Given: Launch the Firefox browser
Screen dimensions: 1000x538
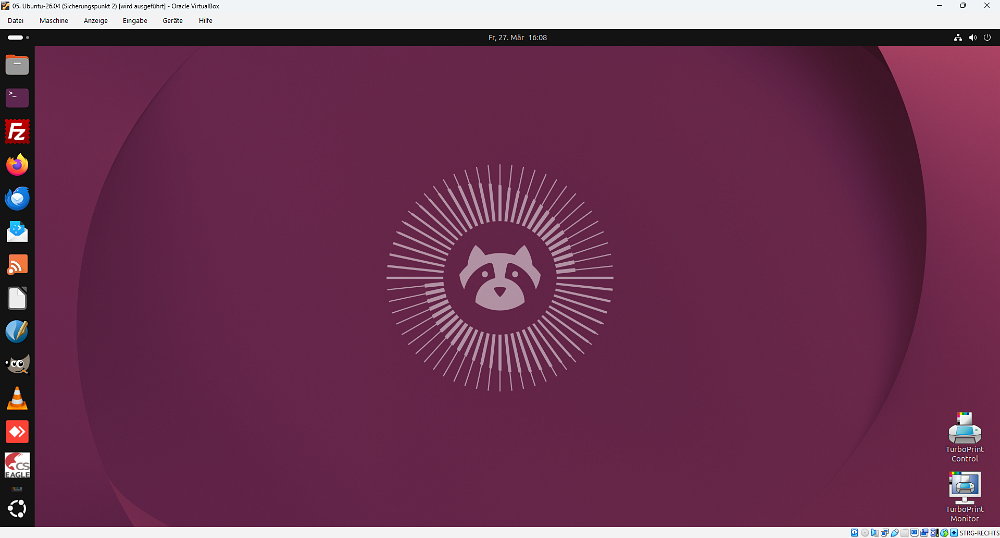Looking at the screenshot, I should point(17,165).
